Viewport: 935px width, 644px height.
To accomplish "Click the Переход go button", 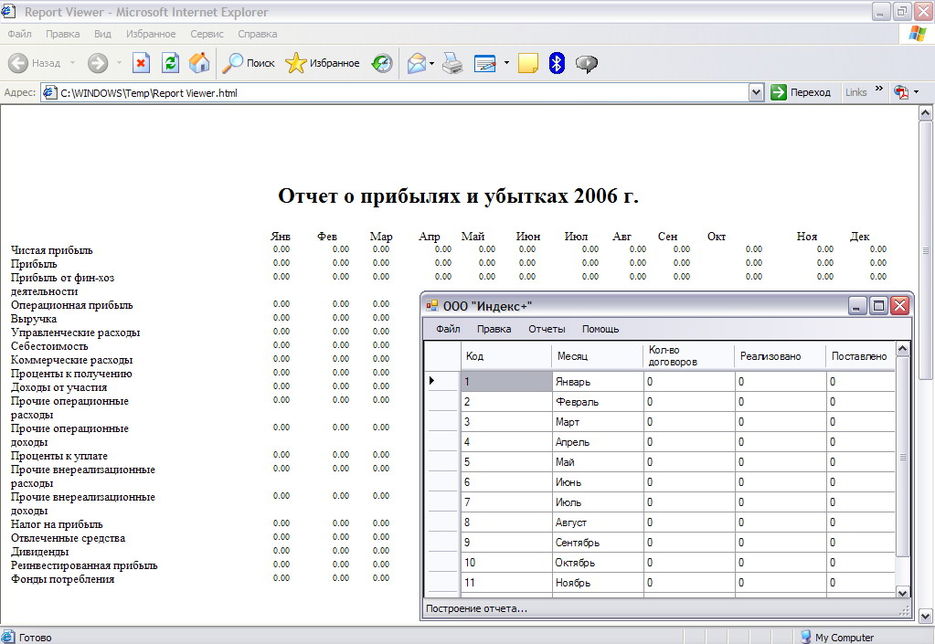I will pyautogui.click(x=800, y=92).
